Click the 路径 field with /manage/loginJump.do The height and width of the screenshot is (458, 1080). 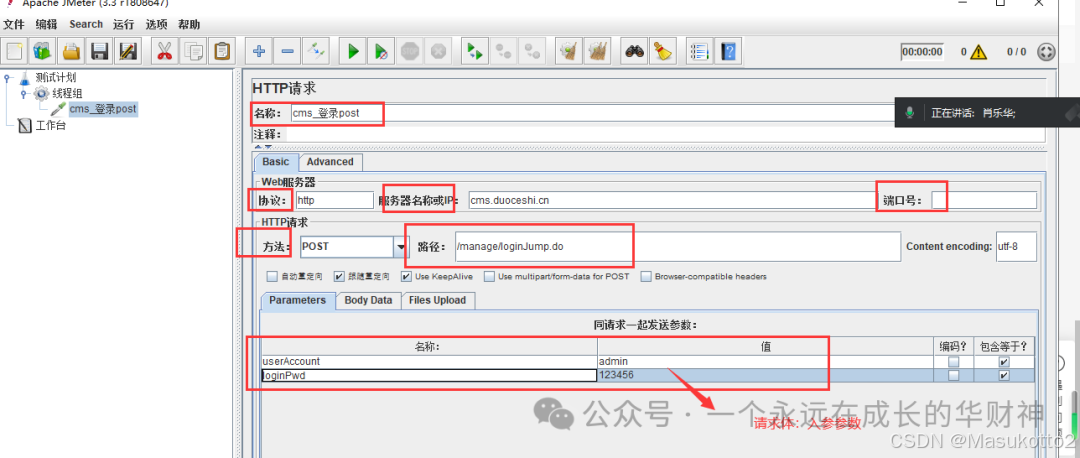click(677, 247)
